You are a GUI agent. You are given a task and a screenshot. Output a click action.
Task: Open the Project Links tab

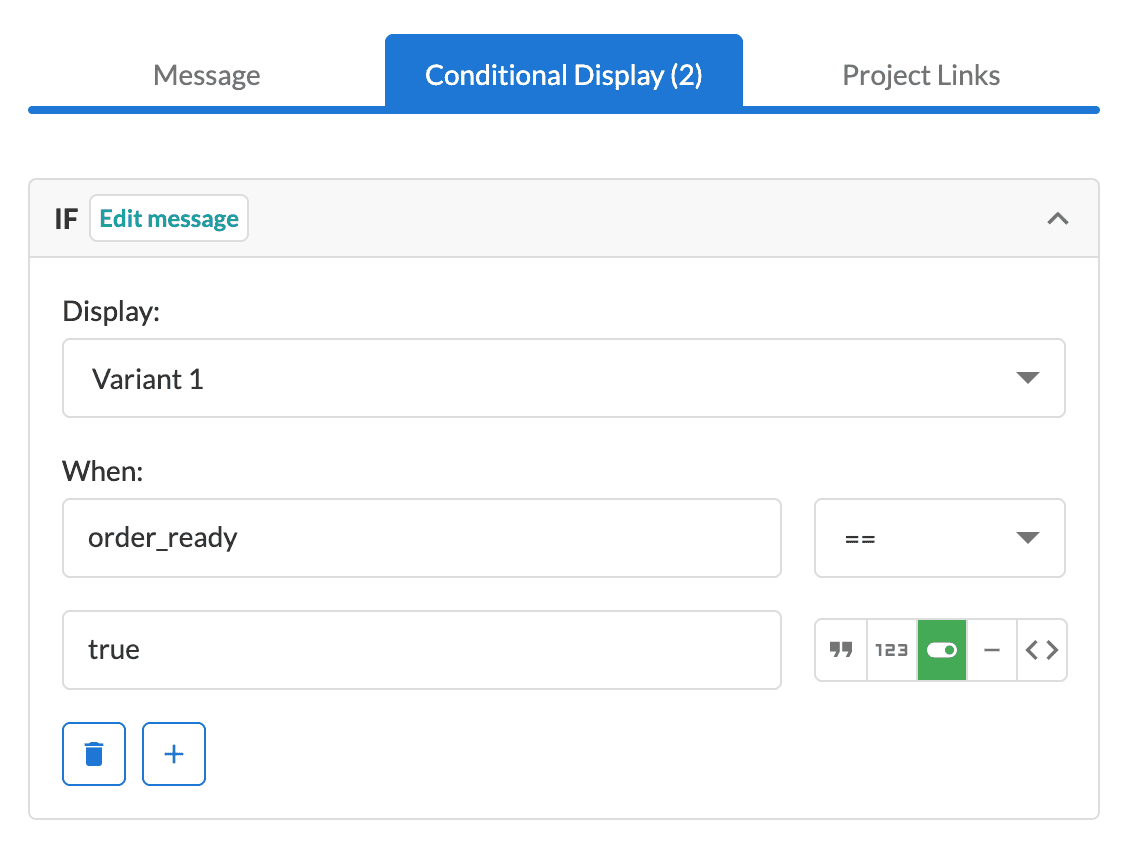tap(921, 75)
